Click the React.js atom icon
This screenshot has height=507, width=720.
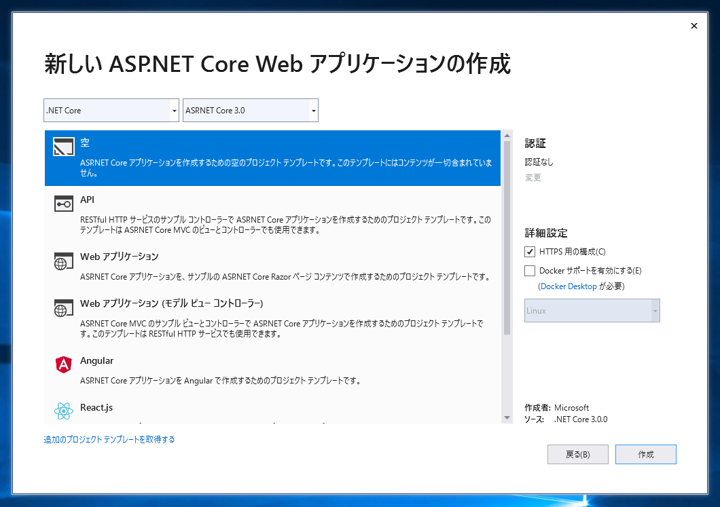(63, 411)
